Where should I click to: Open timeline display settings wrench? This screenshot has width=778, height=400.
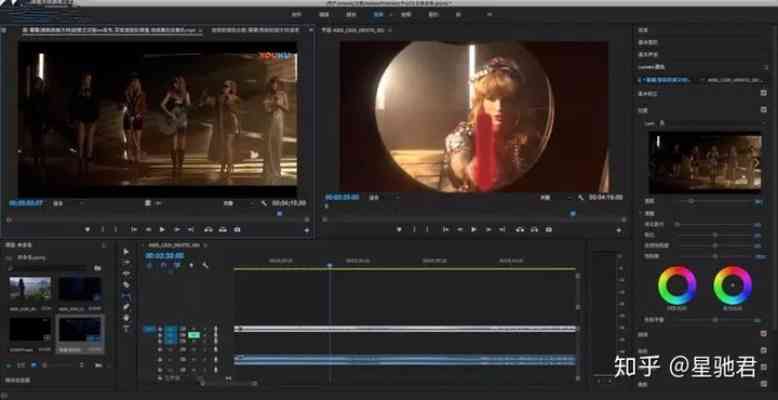(205, 266)
